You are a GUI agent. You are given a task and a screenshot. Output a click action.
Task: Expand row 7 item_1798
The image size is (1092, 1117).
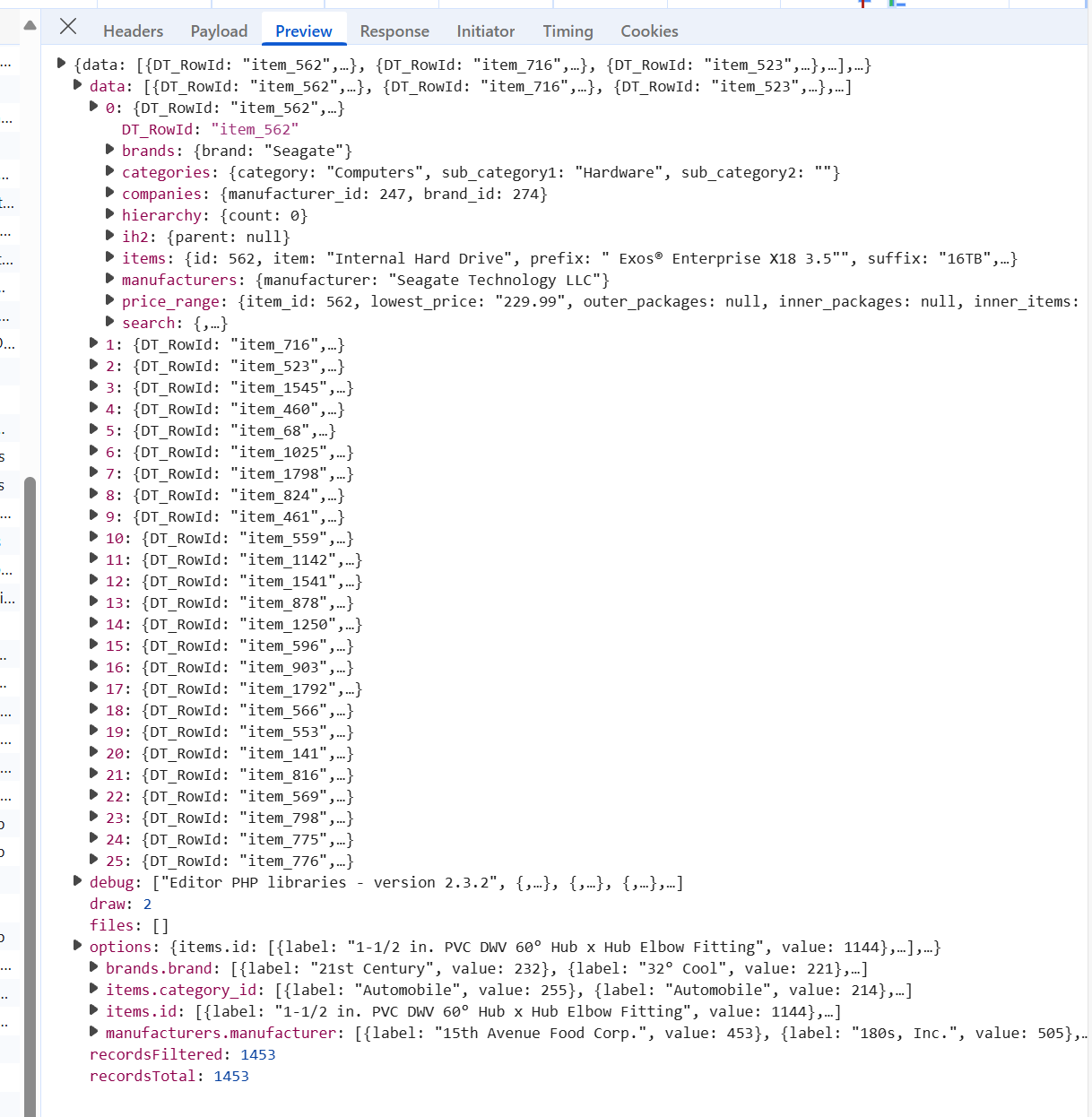[93, 472]
